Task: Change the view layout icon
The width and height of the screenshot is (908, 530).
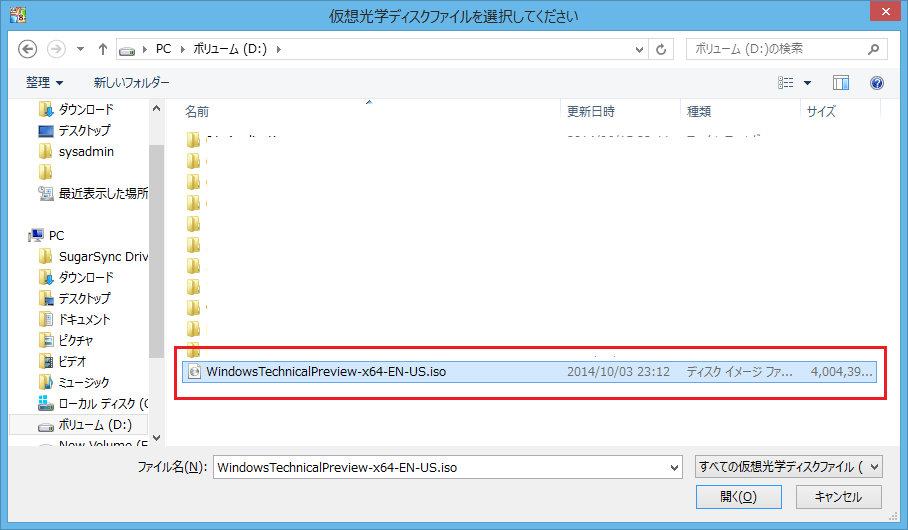Action: pyautogui.click(x=785, y=83)
